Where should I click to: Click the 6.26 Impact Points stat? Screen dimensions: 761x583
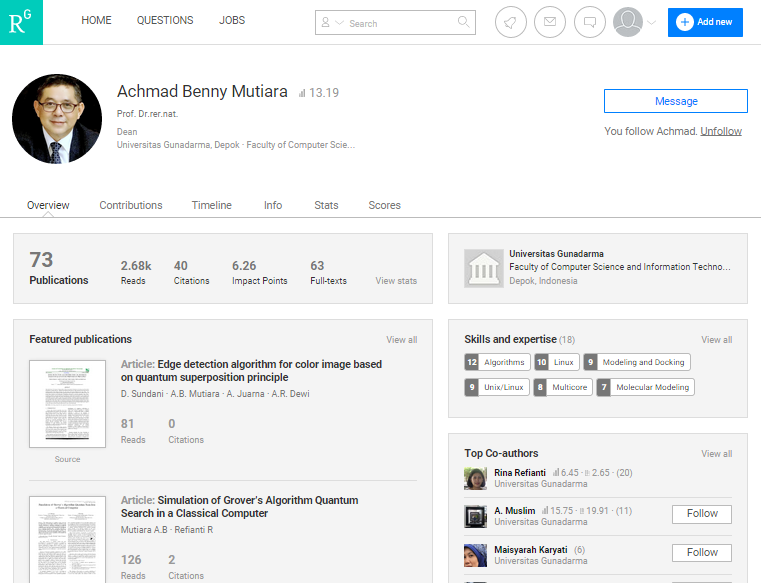point(260,272)
